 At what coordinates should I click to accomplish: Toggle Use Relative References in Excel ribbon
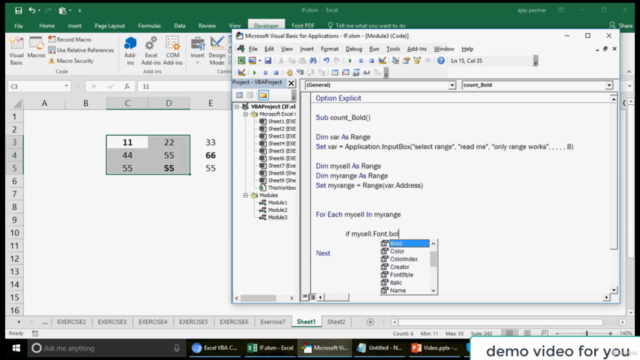coord(81,50)
